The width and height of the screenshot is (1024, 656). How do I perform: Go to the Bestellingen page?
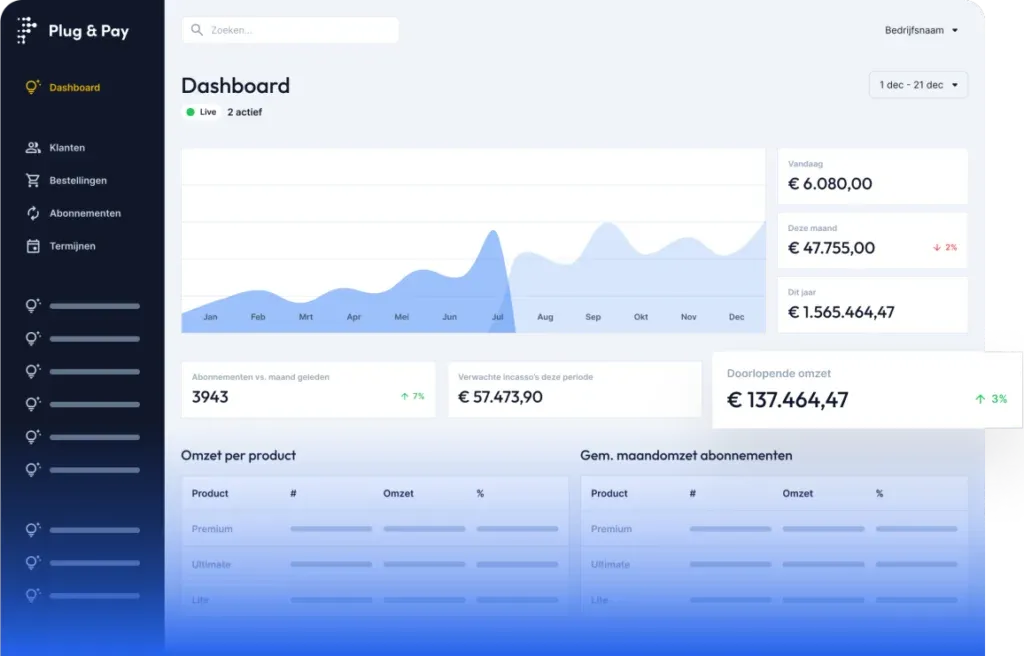click(x=78, y=181)
